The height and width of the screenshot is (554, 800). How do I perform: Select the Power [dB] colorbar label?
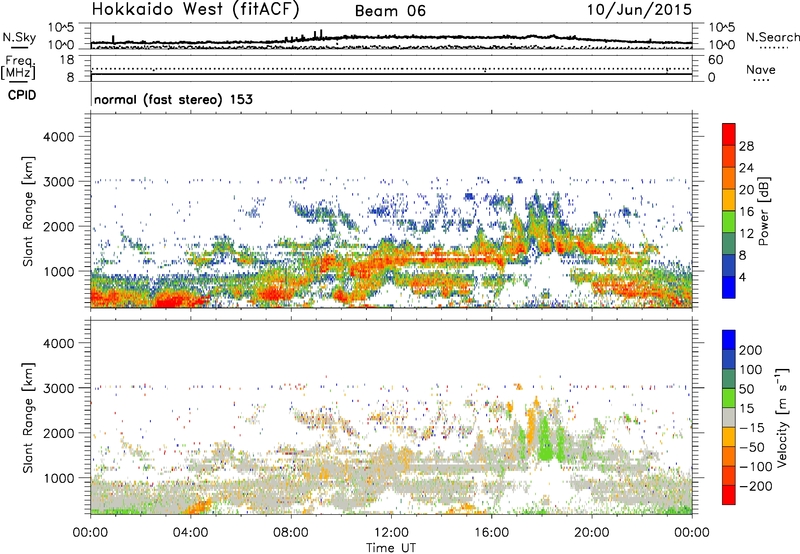763,211
